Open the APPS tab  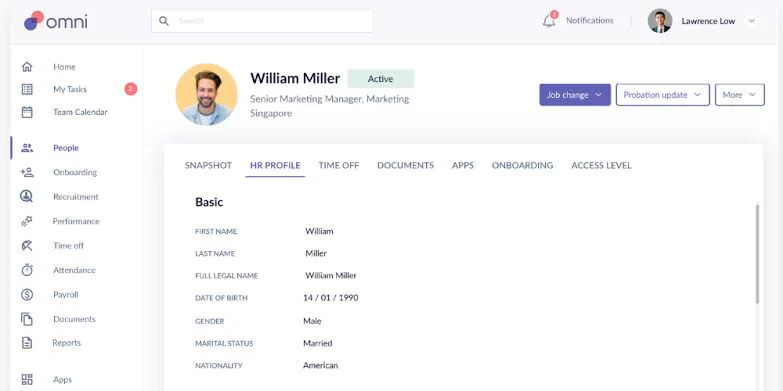point(463,165)
